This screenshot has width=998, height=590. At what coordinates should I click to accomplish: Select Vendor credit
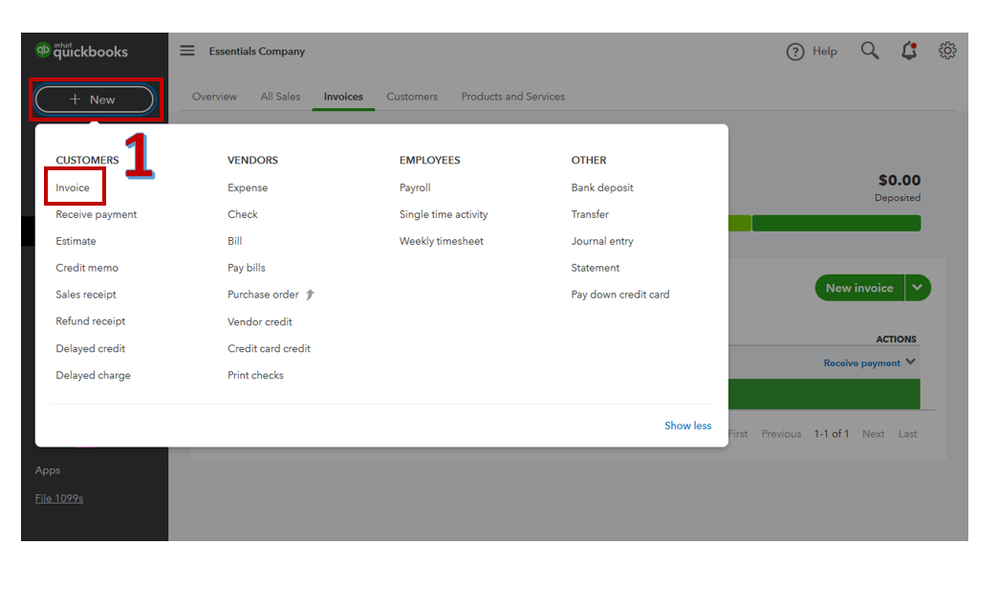(x=260, y=322)
